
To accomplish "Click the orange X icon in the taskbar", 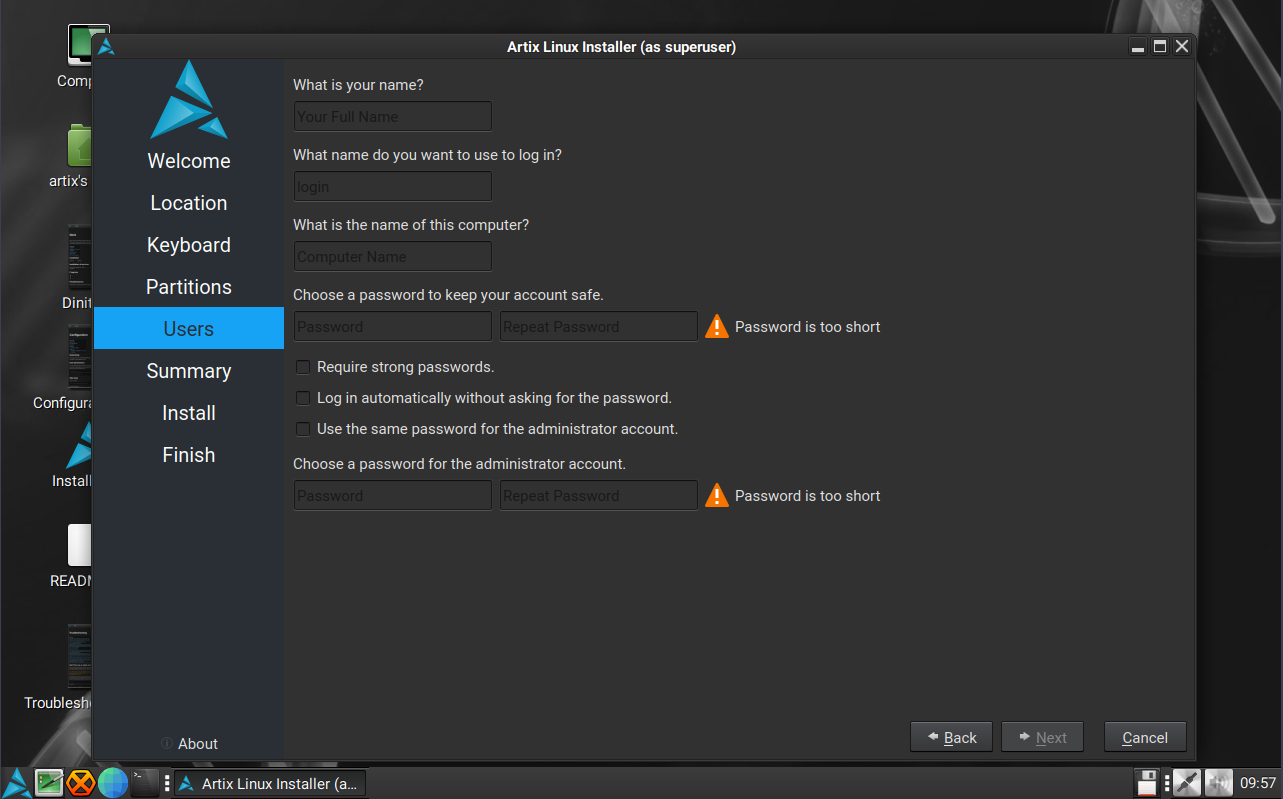I will (81, 782).
